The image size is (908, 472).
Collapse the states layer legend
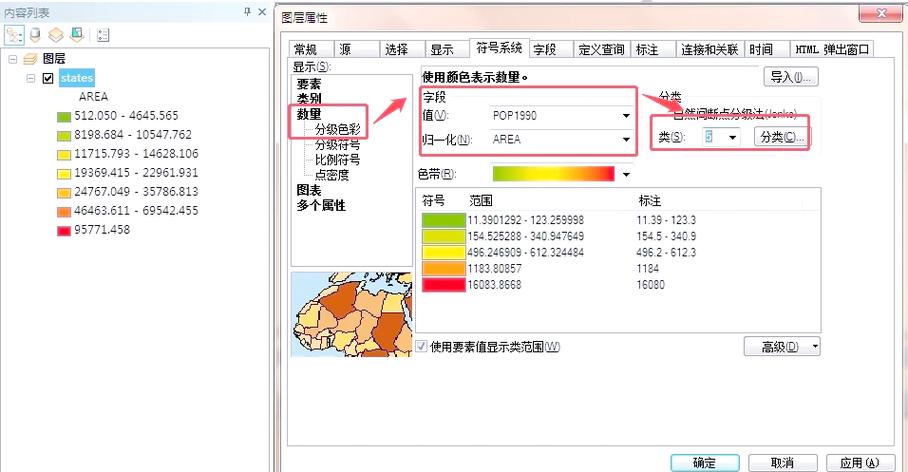(31, 78)
